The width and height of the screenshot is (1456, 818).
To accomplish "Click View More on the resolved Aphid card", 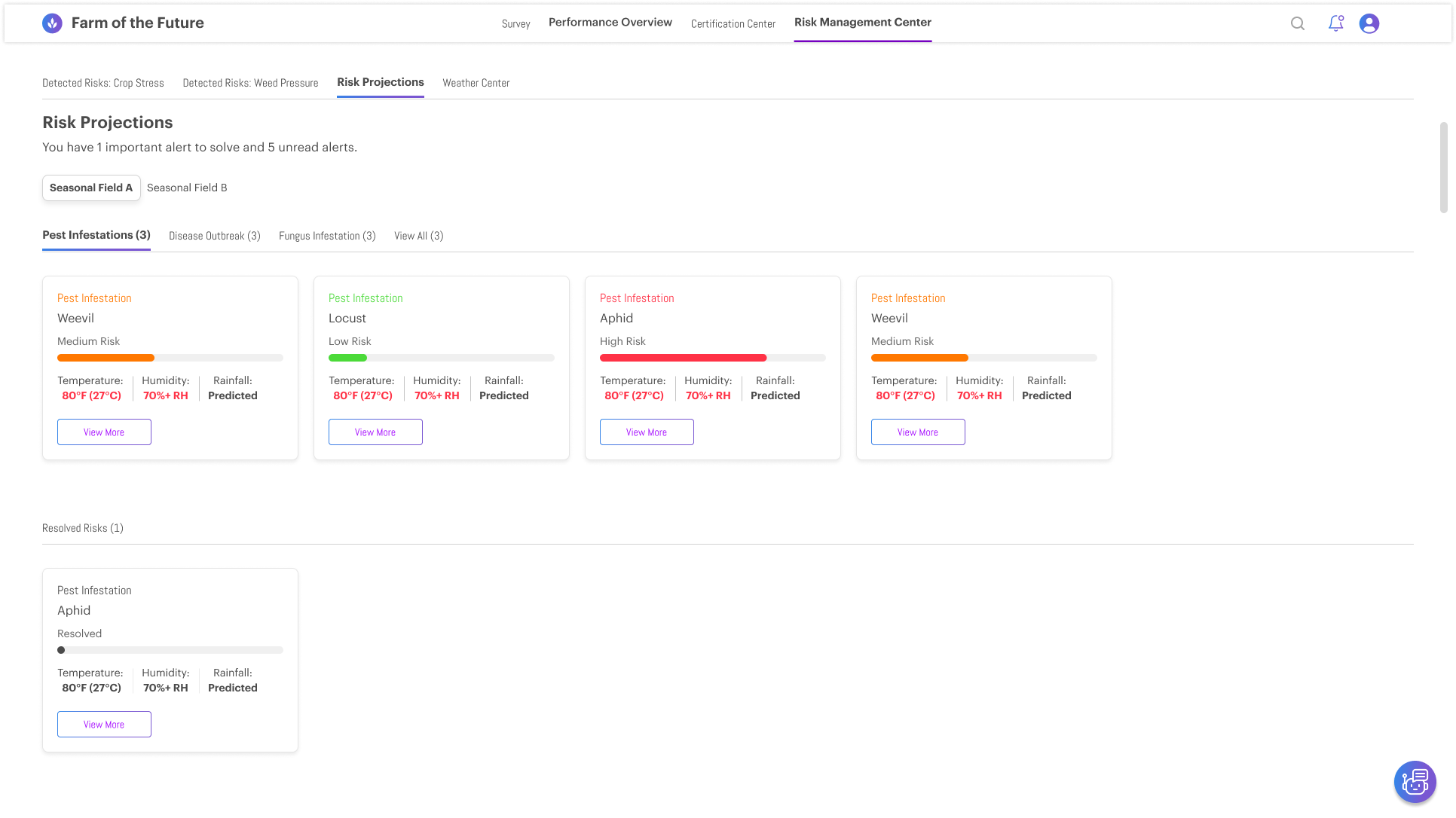I will [104, 725].
